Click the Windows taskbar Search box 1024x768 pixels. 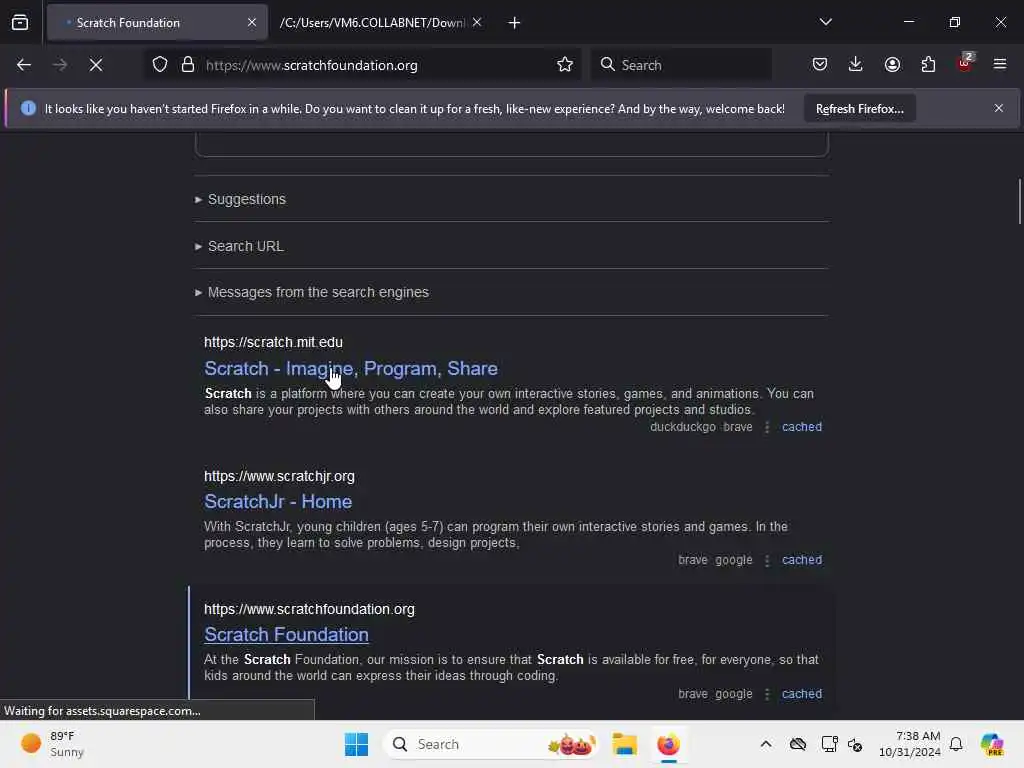[491, 744]
